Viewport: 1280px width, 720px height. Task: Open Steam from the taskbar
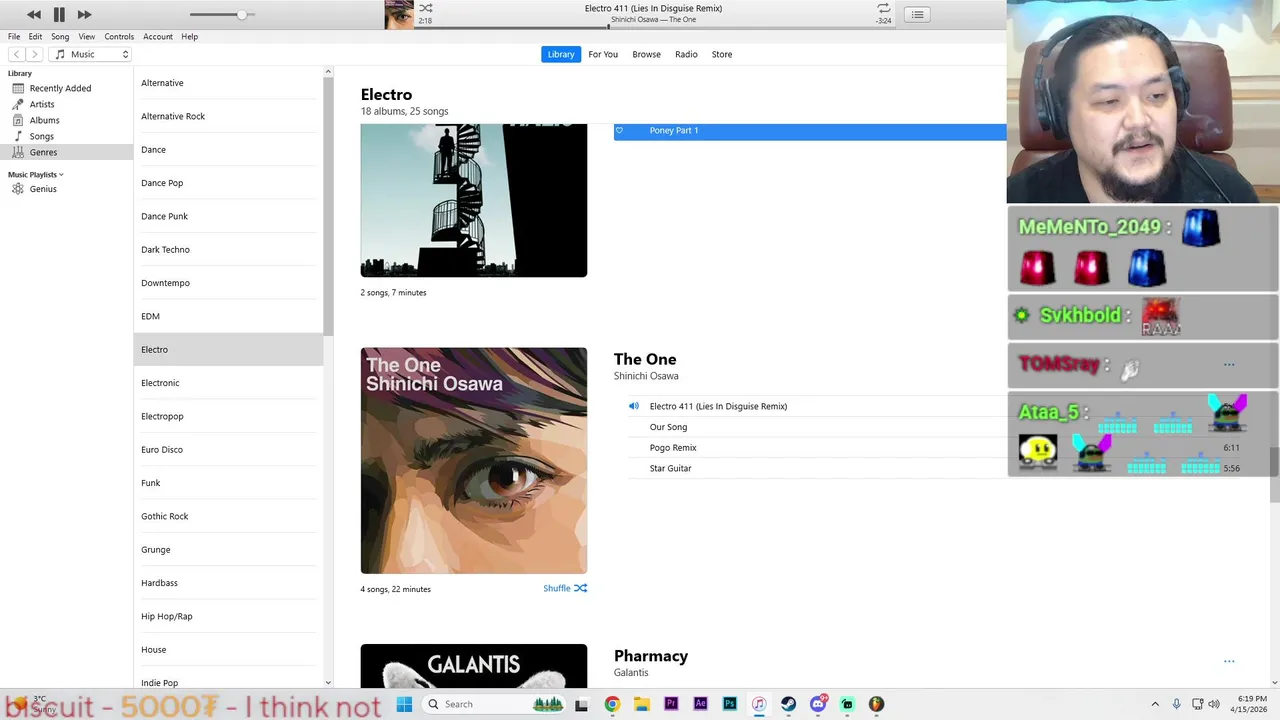pyautogui.click(x=788, y=704)
